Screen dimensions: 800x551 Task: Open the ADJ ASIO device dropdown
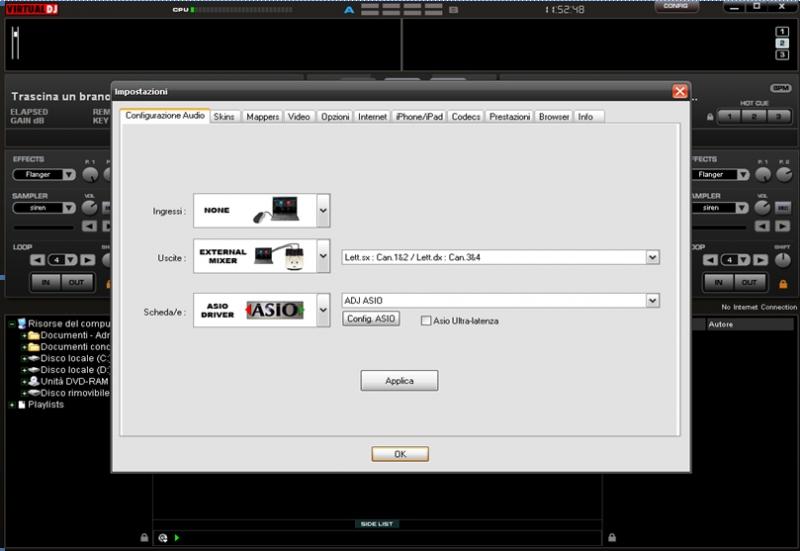coord(653,300)
